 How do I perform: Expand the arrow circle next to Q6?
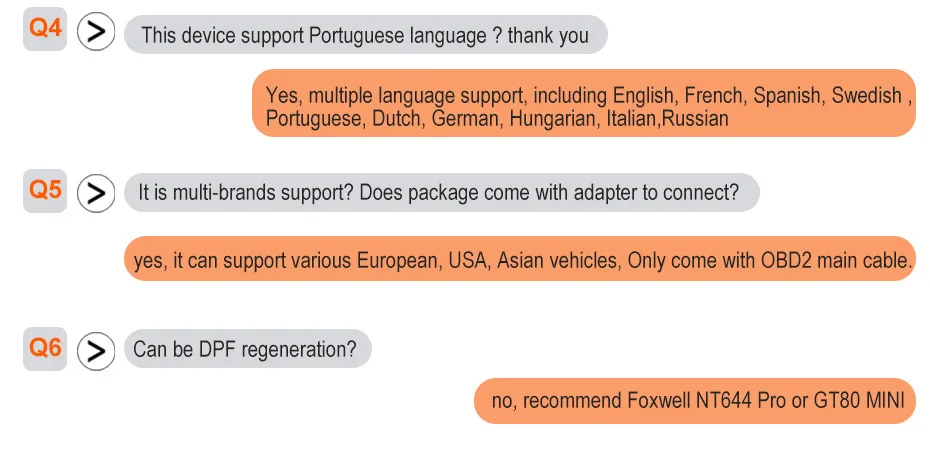click(96, 352)
